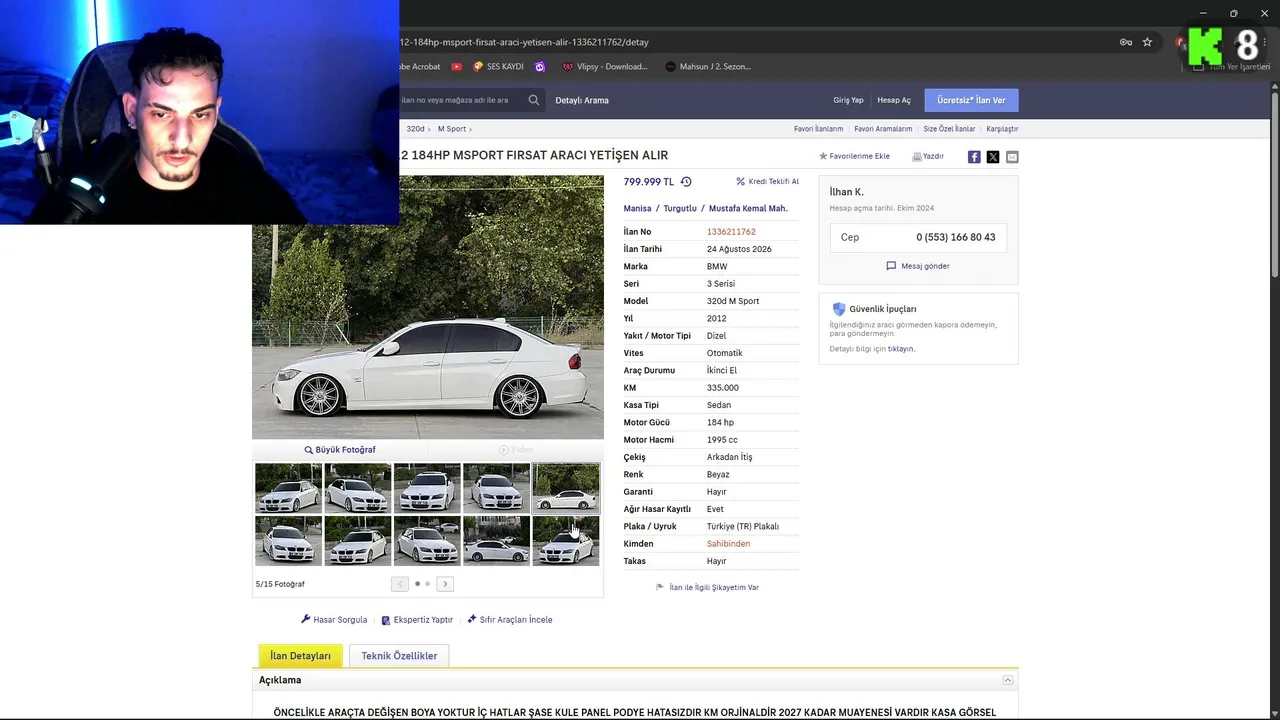Select the second thumbnail in the top row
This screenshot has width=1280, height=720.
coord(358,488)
